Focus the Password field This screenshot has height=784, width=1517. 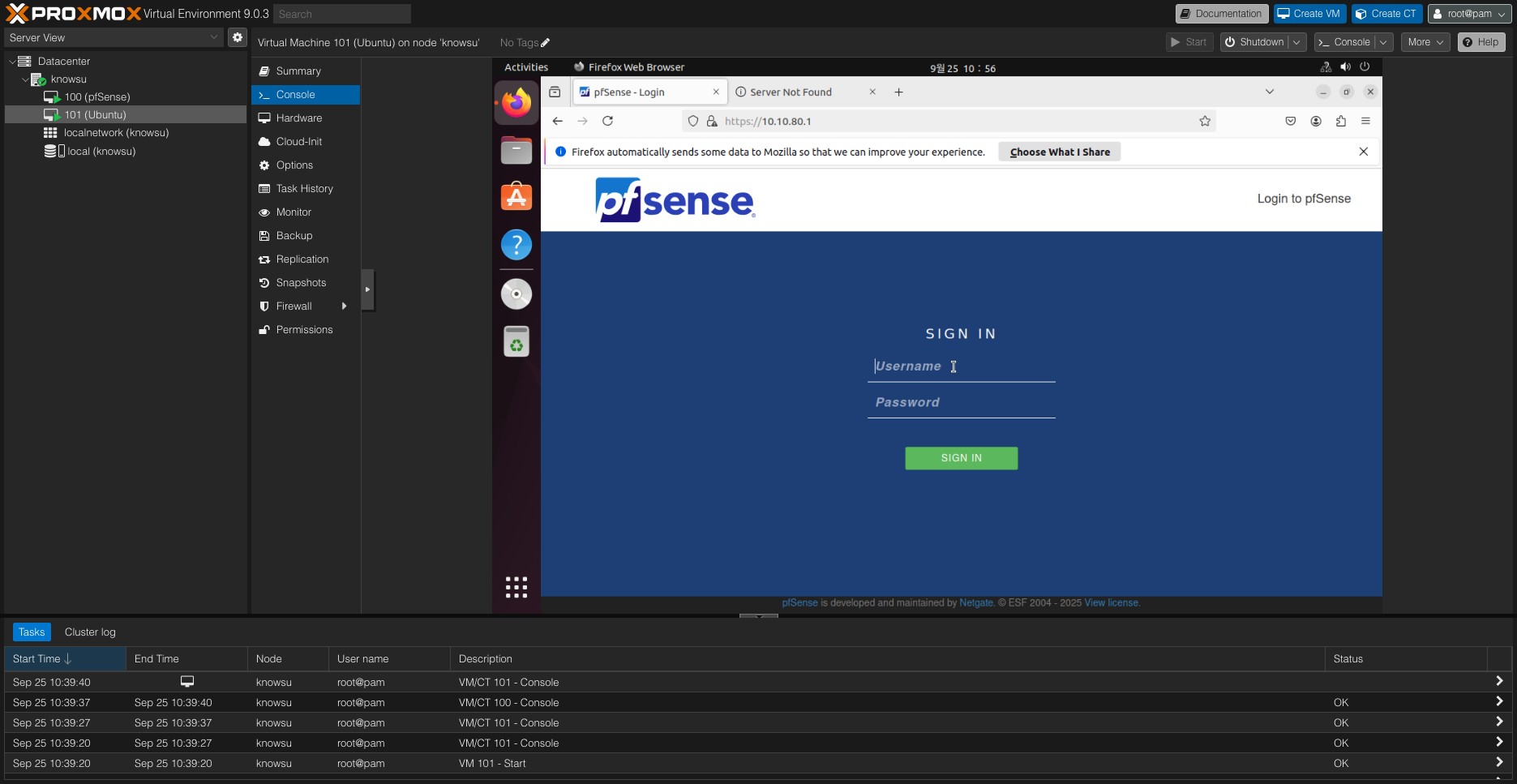coord(961,403)
